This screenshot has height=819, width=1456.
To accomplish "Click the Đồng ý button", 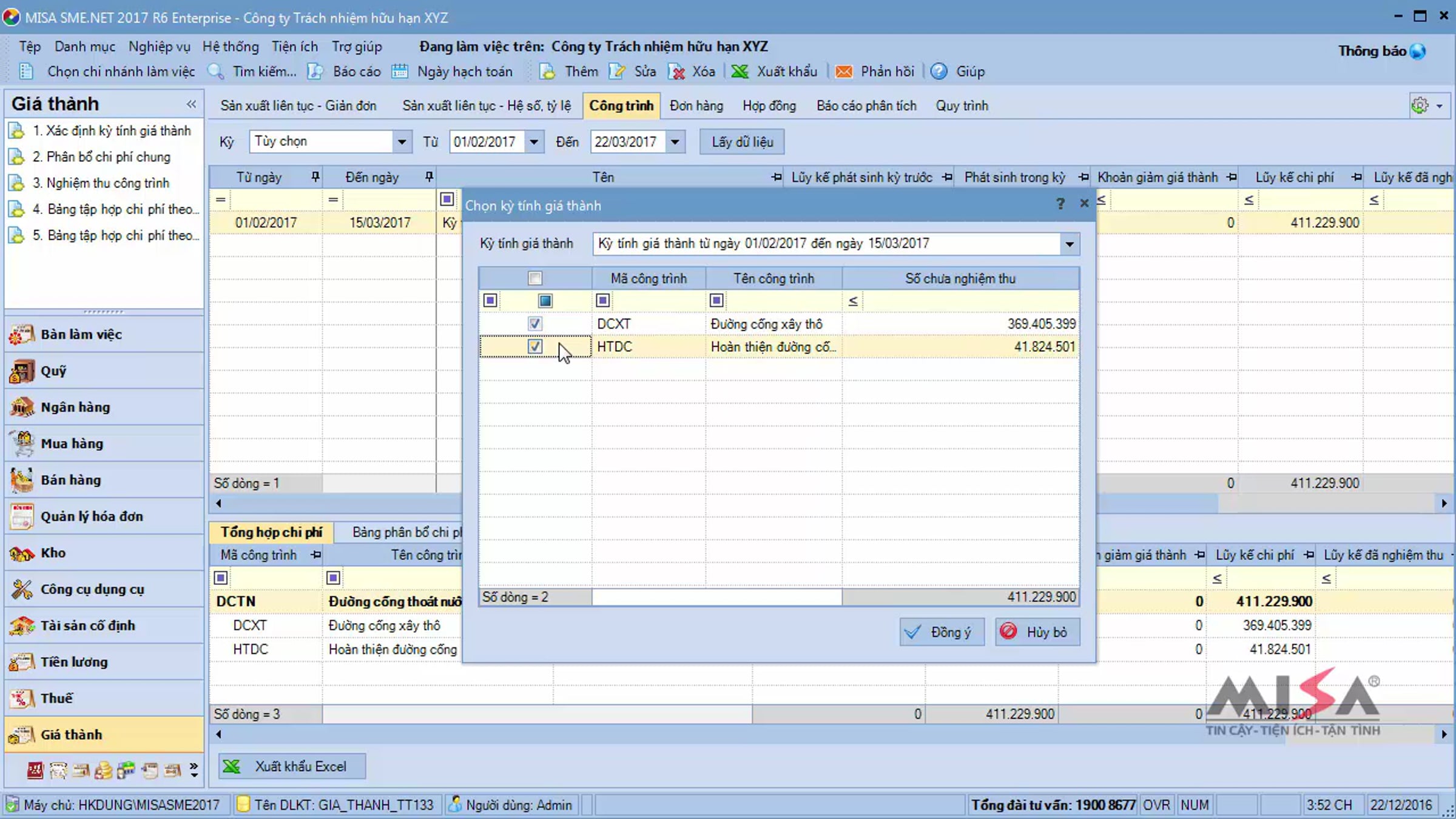I will click(942, 632).
